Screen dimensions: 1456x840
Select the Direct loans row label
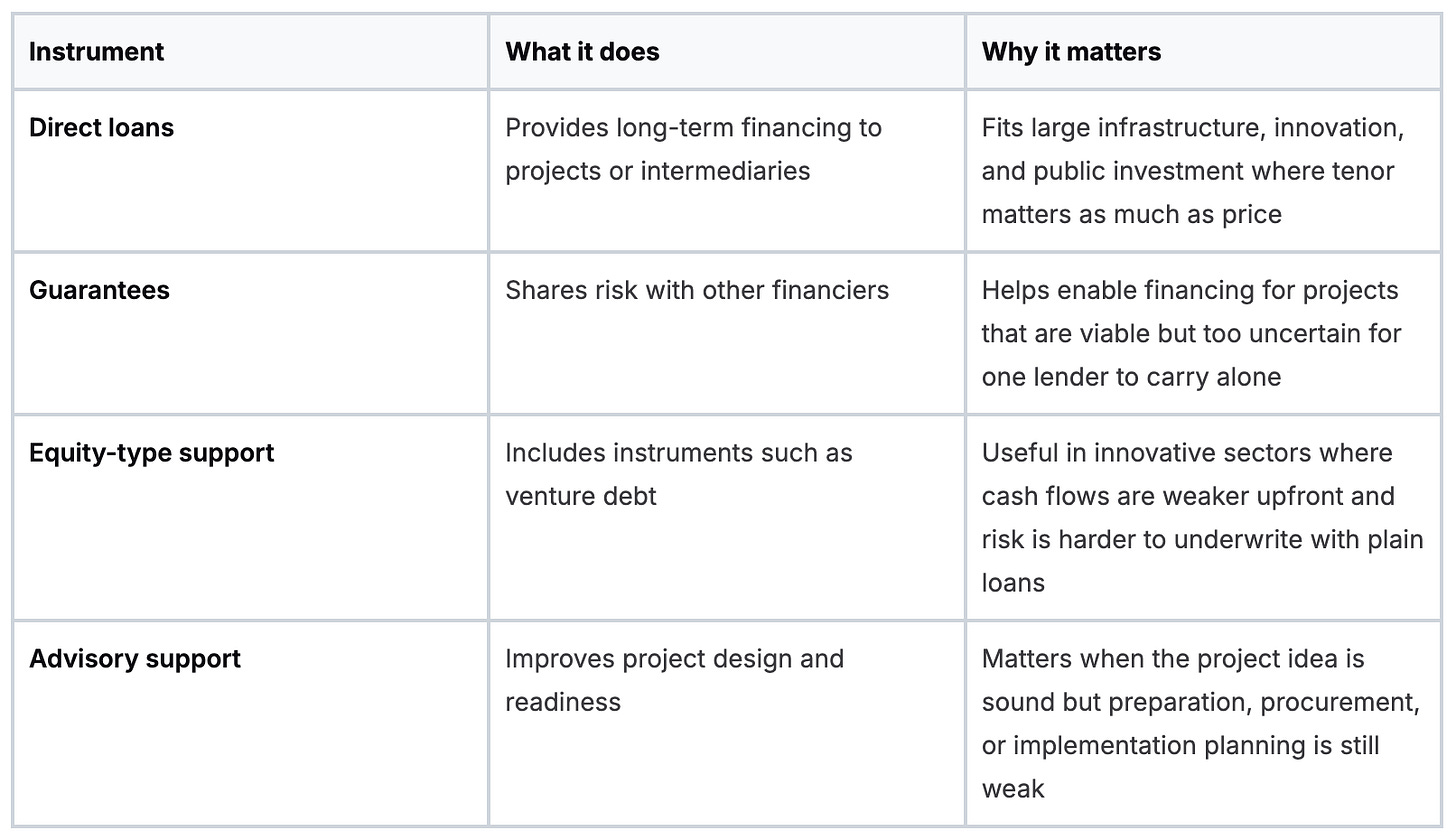[101, 128]
